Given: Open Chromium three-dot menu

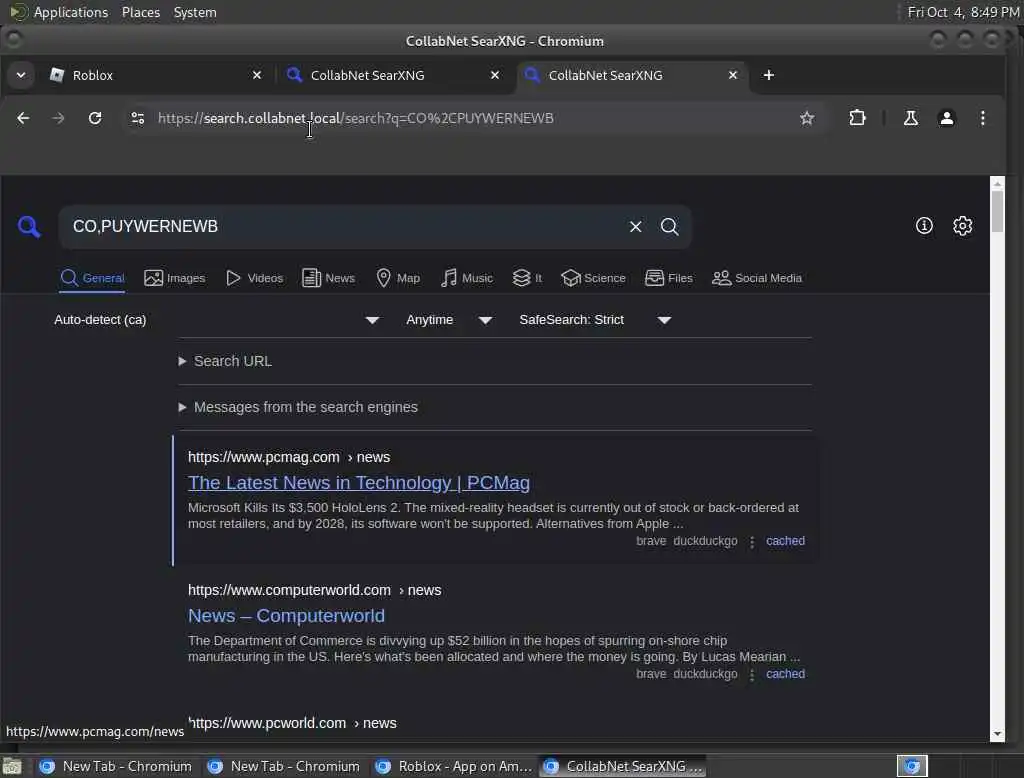Looking at the screenshot, I should coord(982,118).
